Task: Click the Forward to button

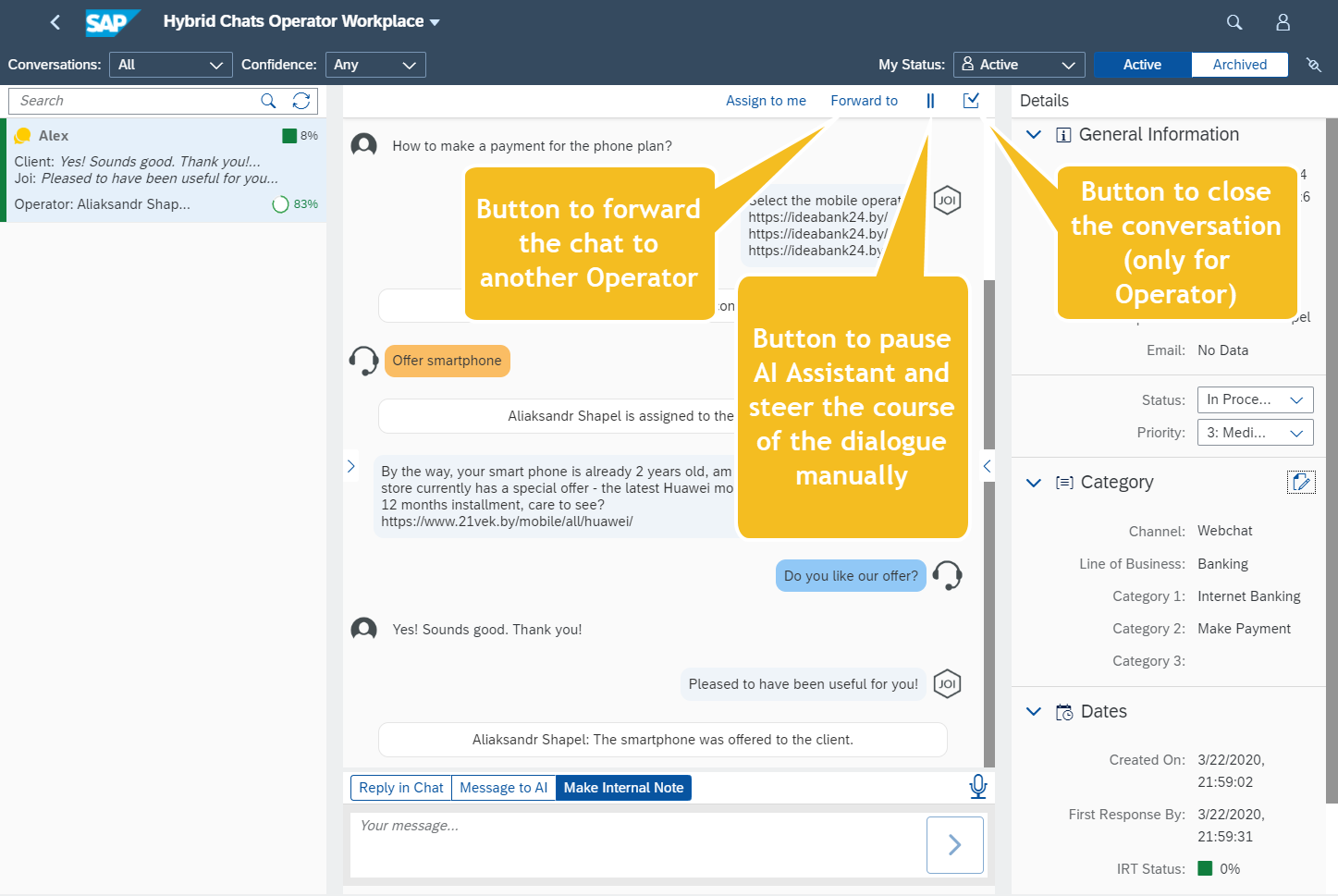Action: tap(864, 101)
